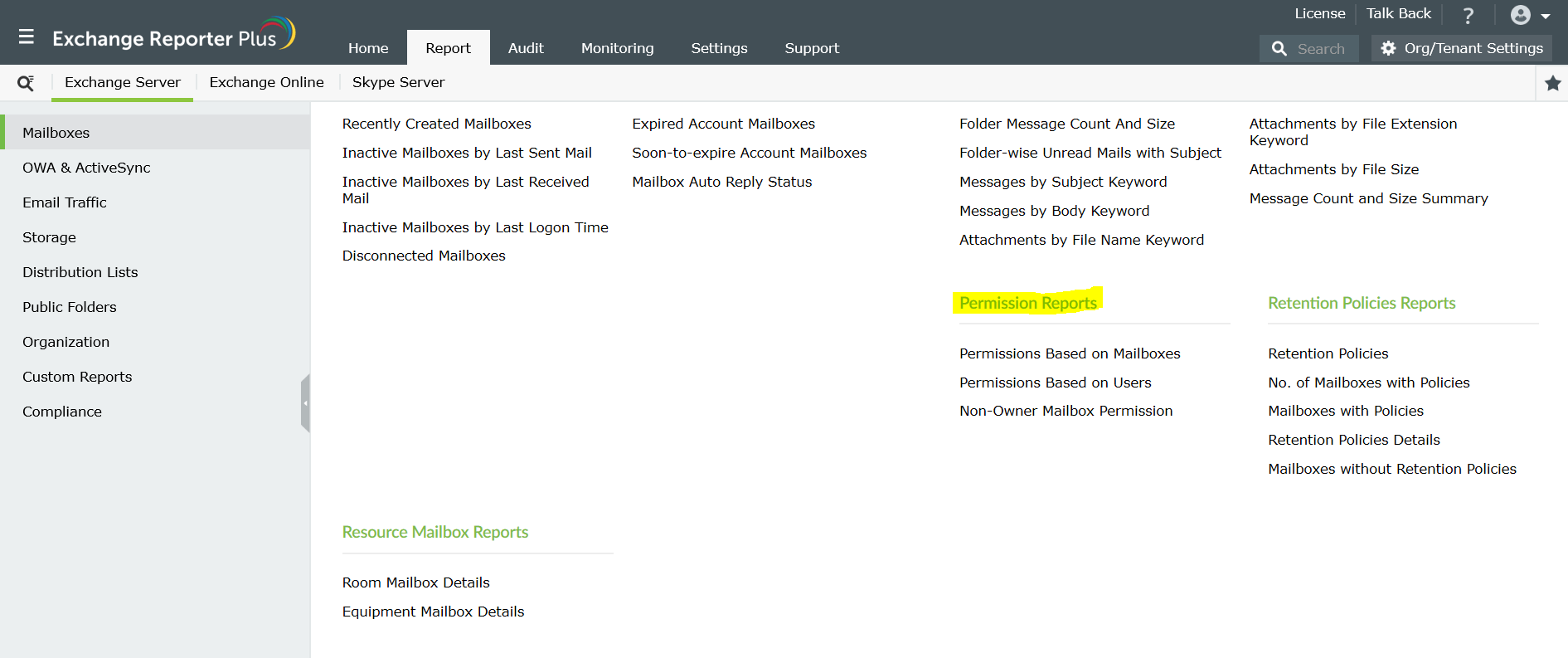Viewport: 1568px width, 658px height.
Task: Open Folder-wise Unread Mails with Subject
Action: tap(1090, 153)
